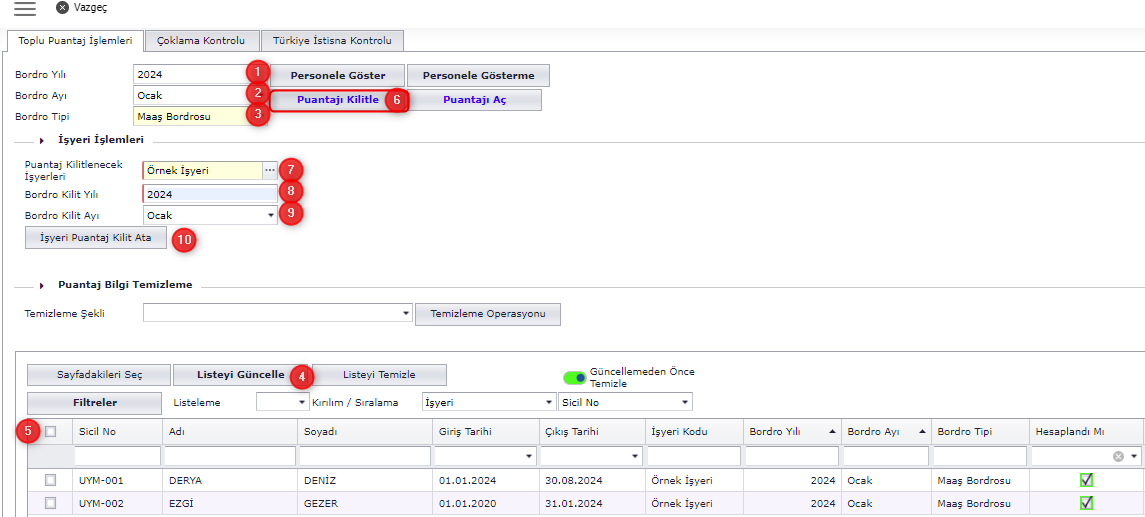Sort by the Bordro Tipi column header
1145x517 pixels.
coord(980,432)
